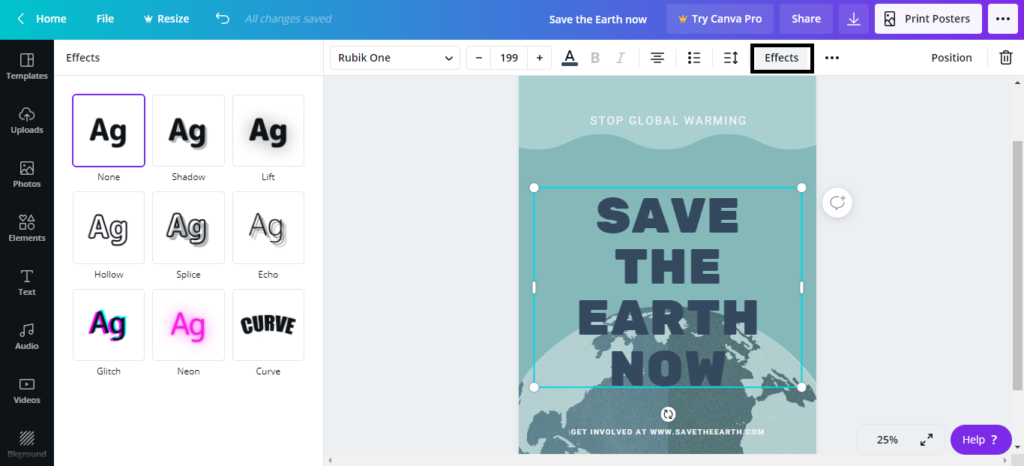Click the undo arrow icon

coord(223,19)
